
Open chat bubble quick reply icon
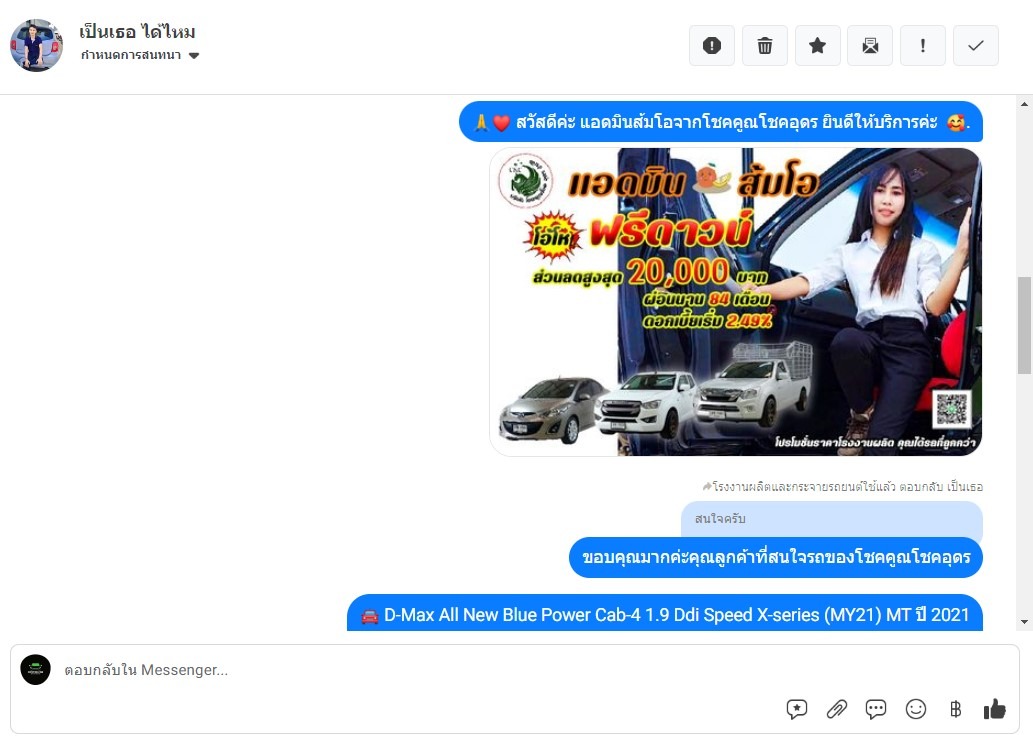pos(876,709)
